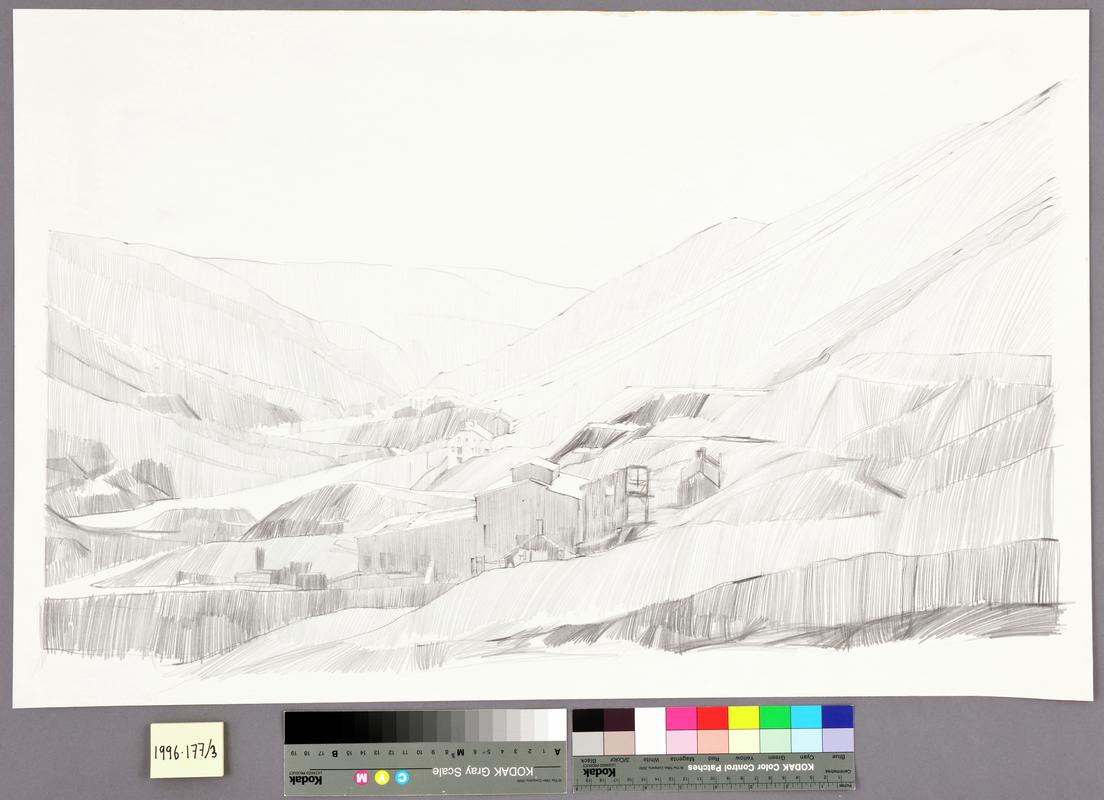Screen dimensions: 1104x800
Task: Choose the bright magenta color patch
Action: tap(681, 718)
